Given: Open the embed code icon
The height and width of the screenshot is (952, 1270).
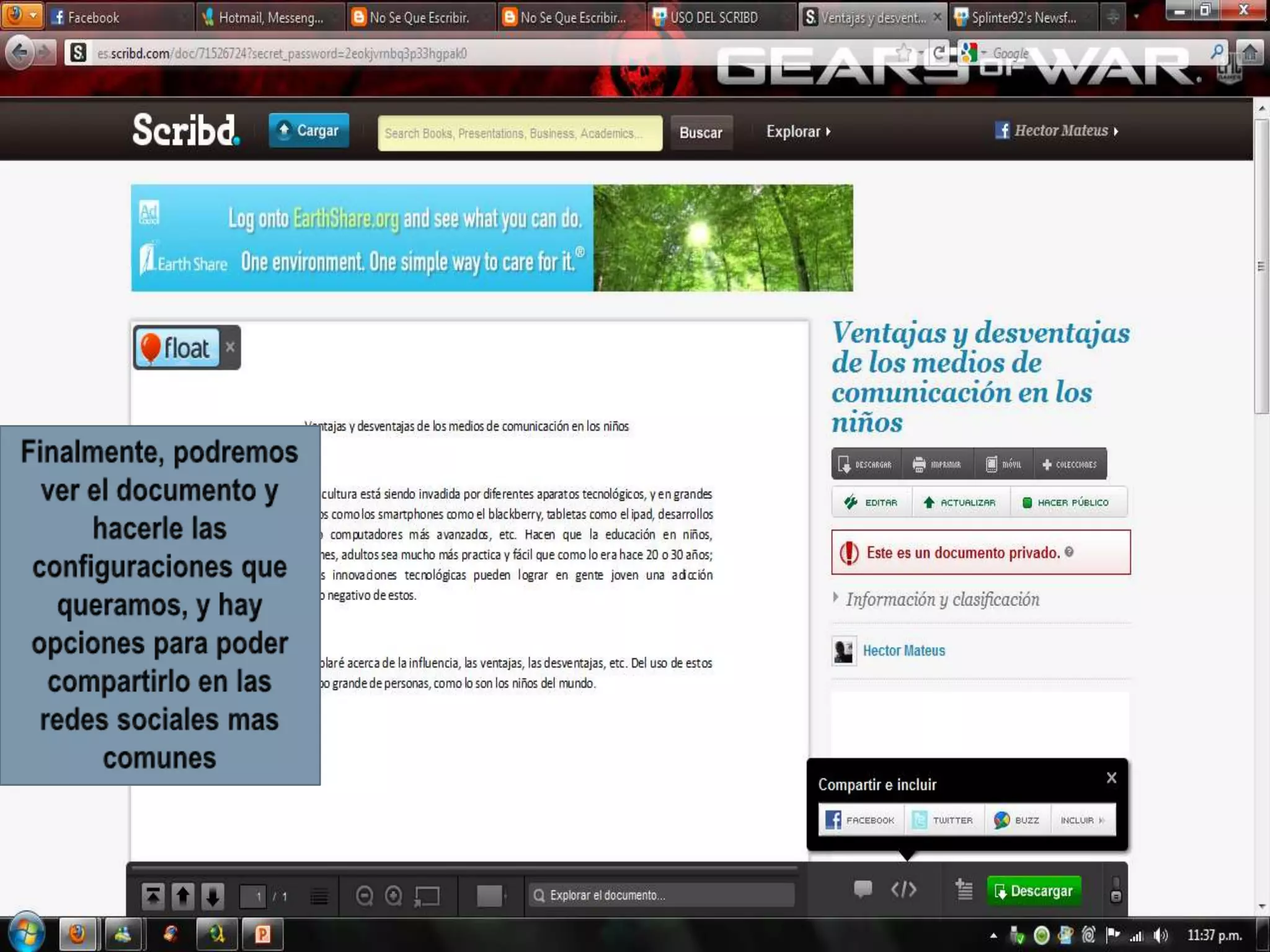Looking at the screenshot, I should (904, 889).
